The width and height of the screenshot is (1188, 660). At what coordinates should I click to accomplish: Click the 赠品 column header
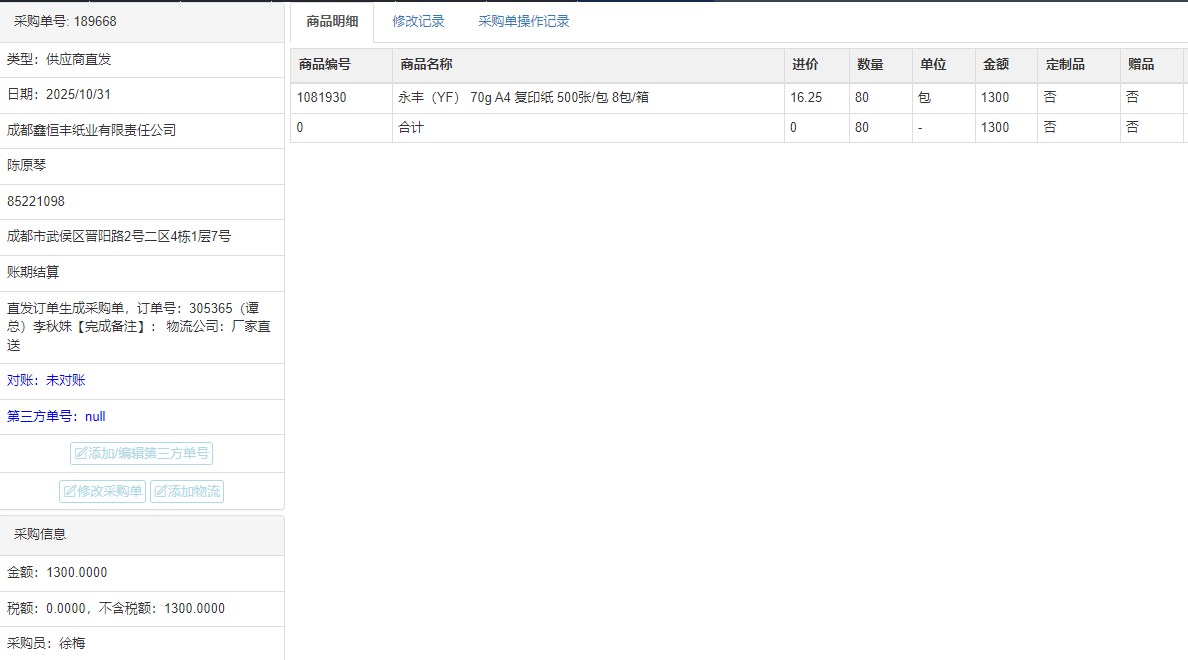[x=1141, y=64]
